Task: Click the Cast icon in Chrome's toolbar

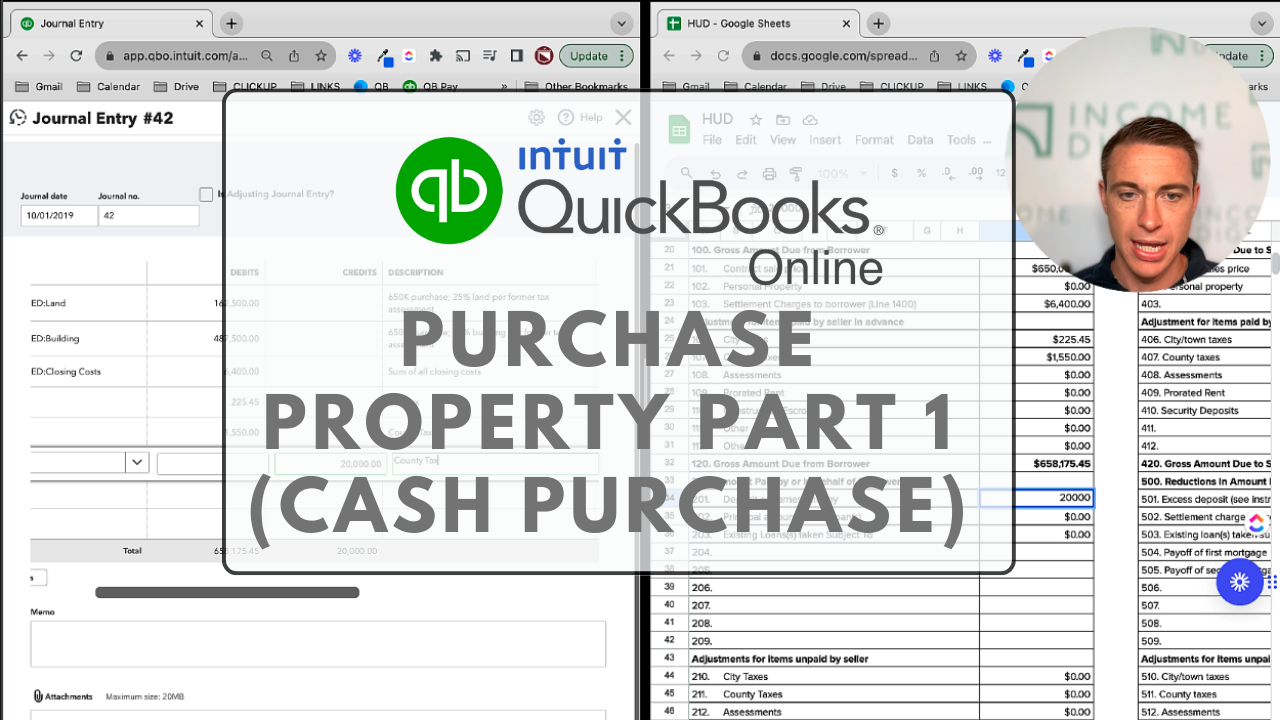Action: coord(463,56)
